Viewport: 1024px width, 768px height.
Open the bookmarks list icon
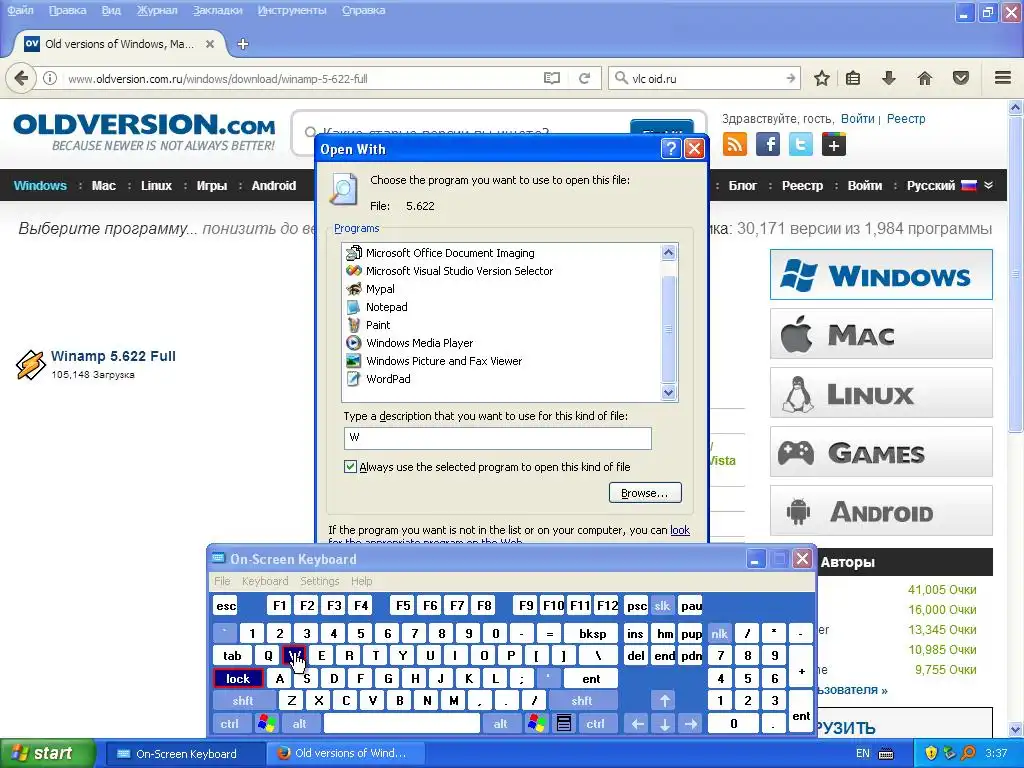pyautogui.click(x=853, y=78)
